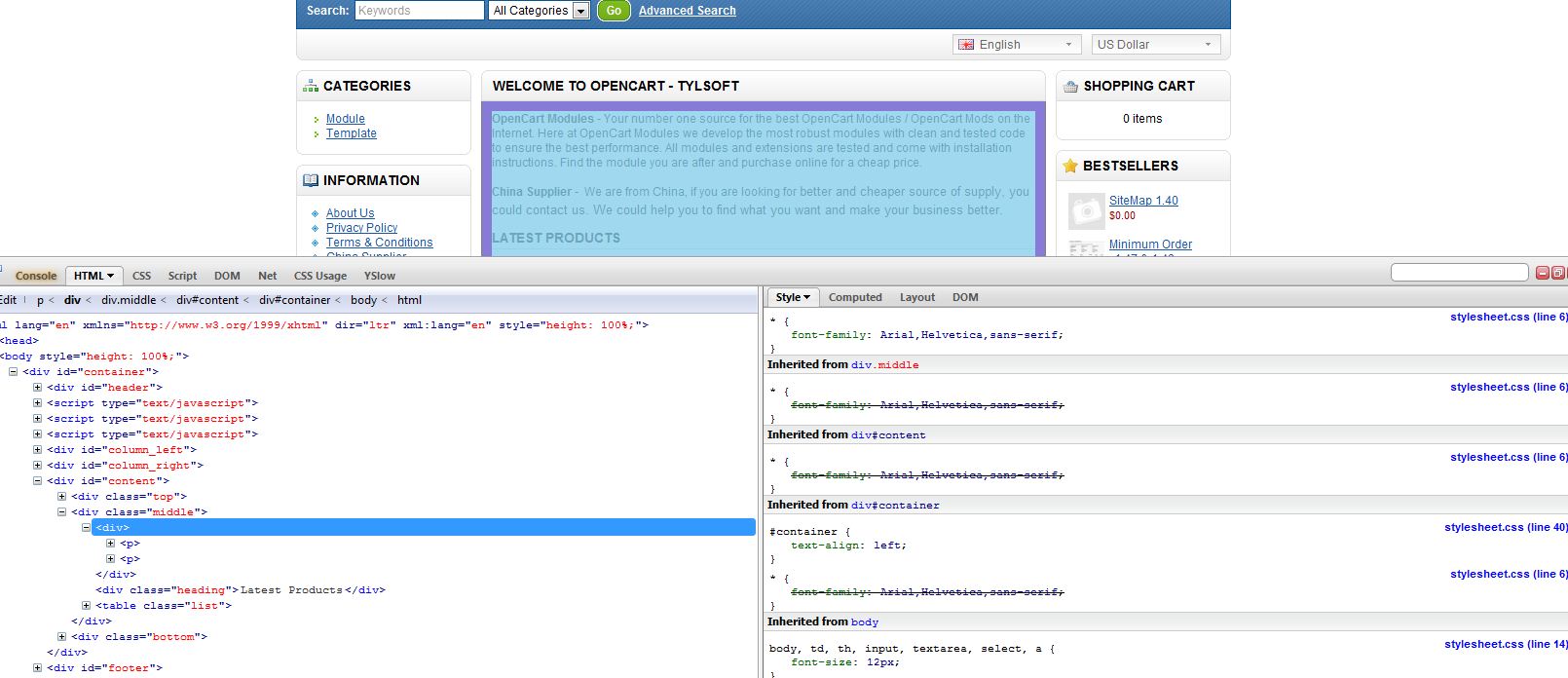Open the HTML panel options dropdown
Viewport: 1568px width, 678px height.
click(x=110, y=276)
